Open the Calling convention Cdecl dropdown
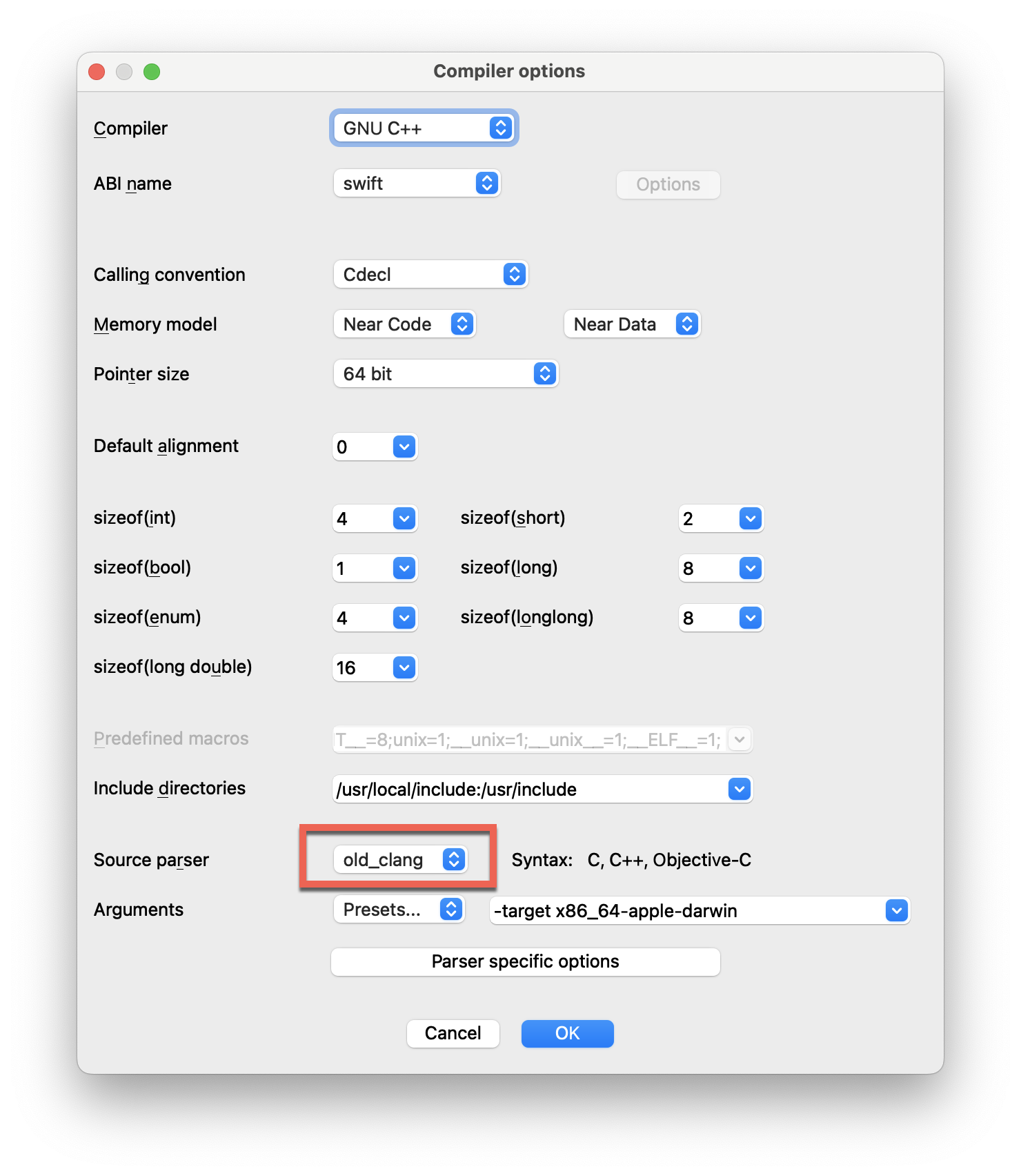The width and height of the screenshot is (1021, 1176). point(430,275)
